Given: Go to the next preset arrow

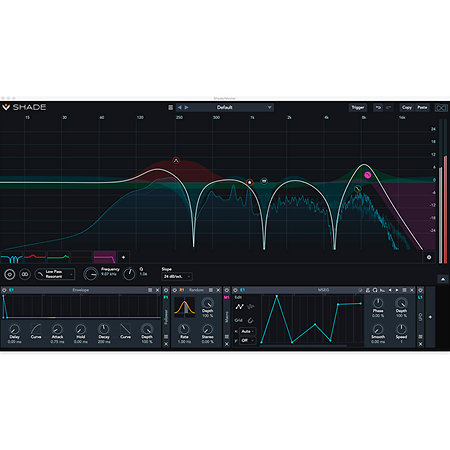Looking at the screenshot, I should pyautogui.click(x=187, y=107).
